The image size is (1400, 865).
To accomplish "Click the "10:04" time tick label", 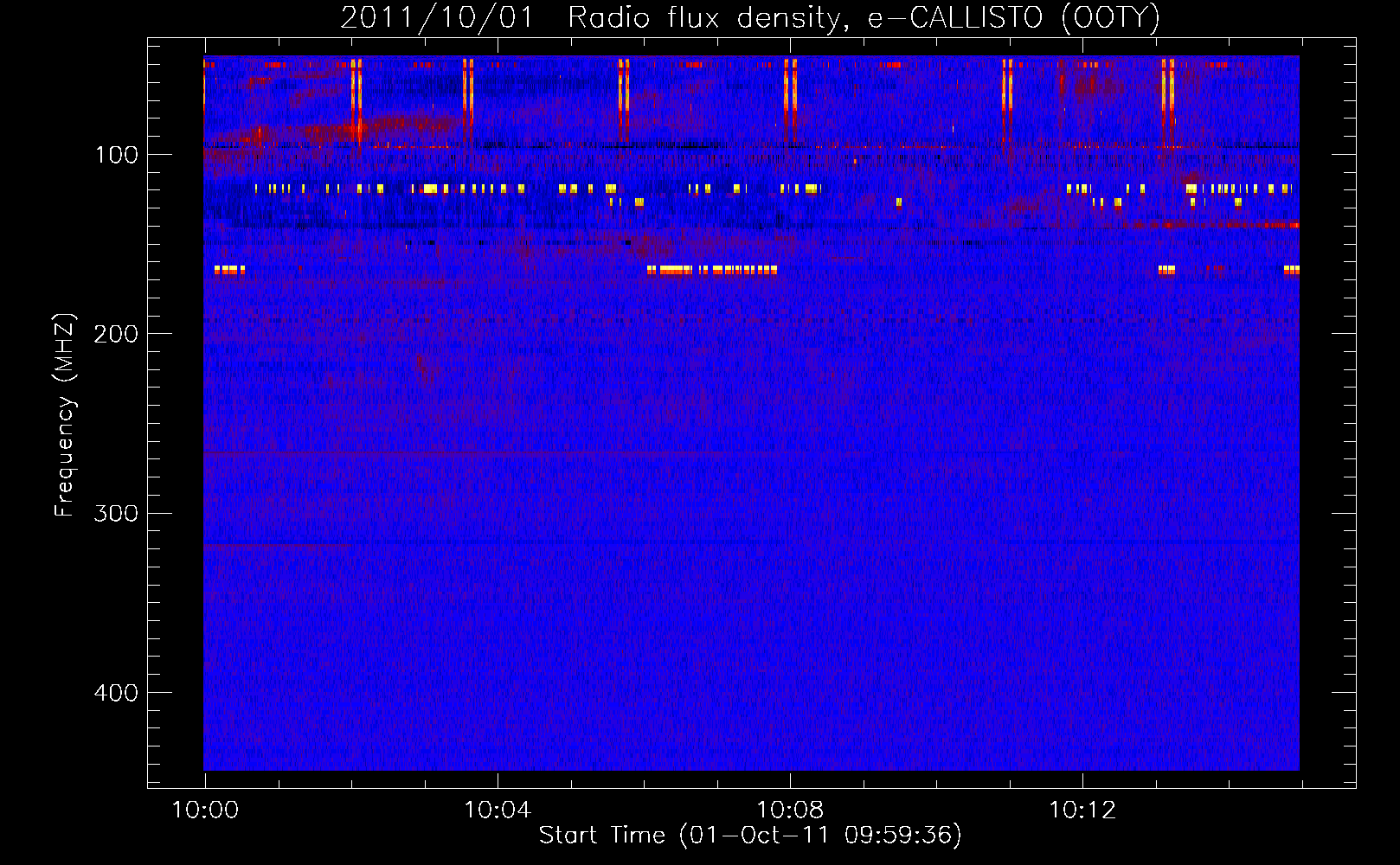I will [498, 811].
